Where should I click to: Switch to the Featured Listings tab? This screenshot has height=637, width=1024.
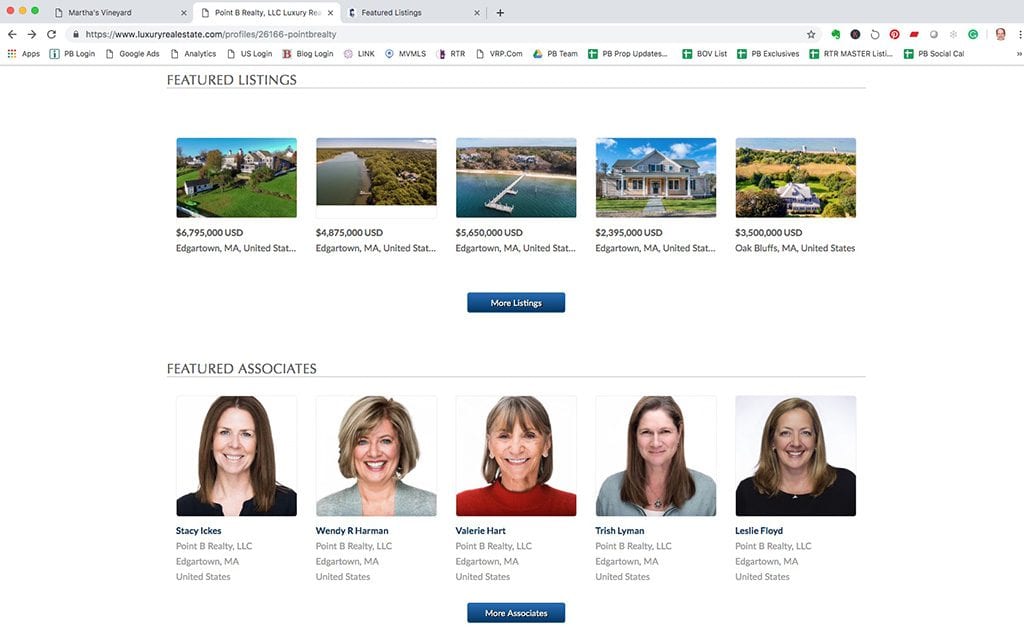(x=410, y=12)
